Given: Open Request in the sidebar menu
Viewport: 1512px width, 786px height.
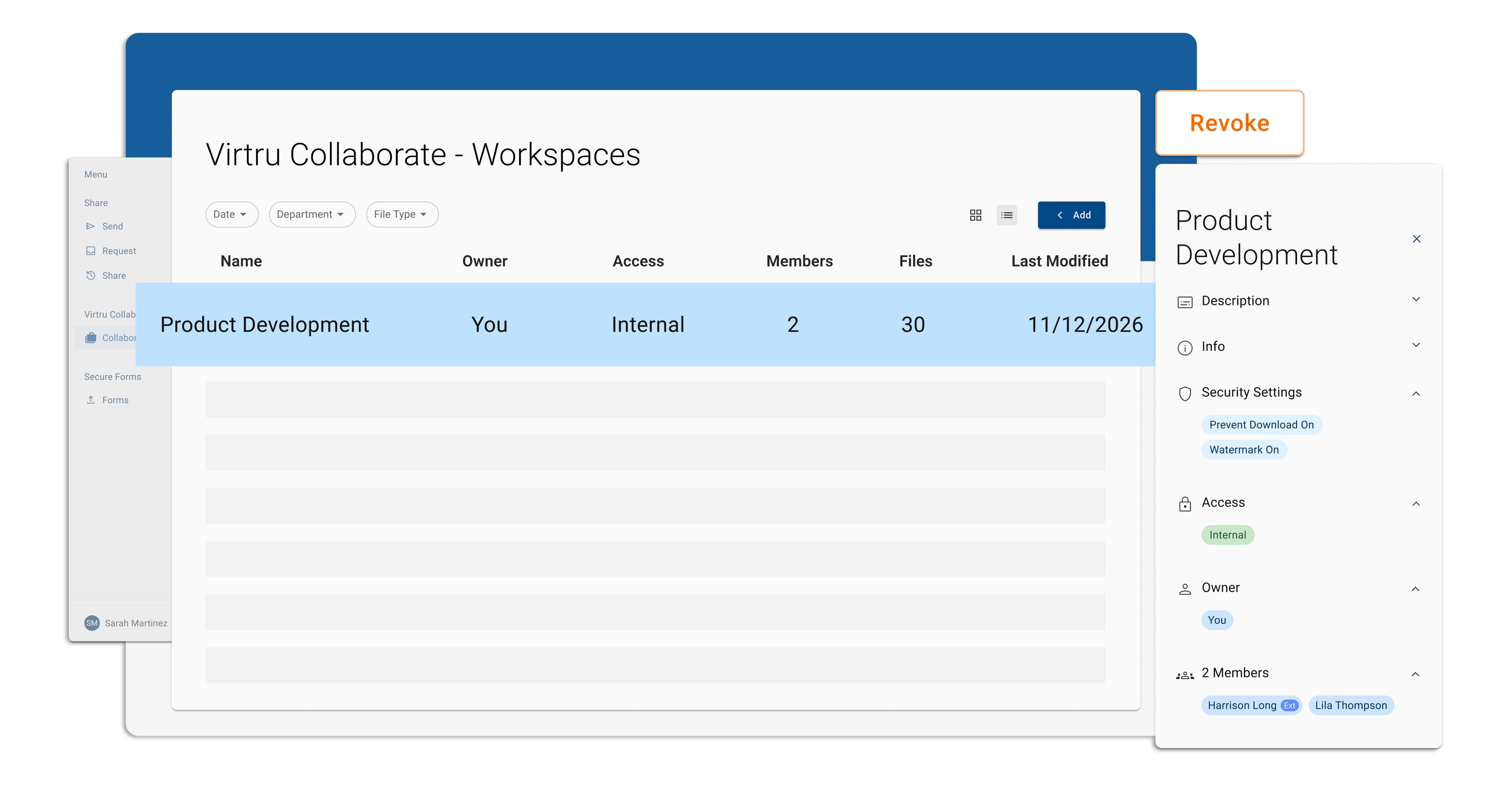Looking at the screenshot, I should click(x=119, y=251).
